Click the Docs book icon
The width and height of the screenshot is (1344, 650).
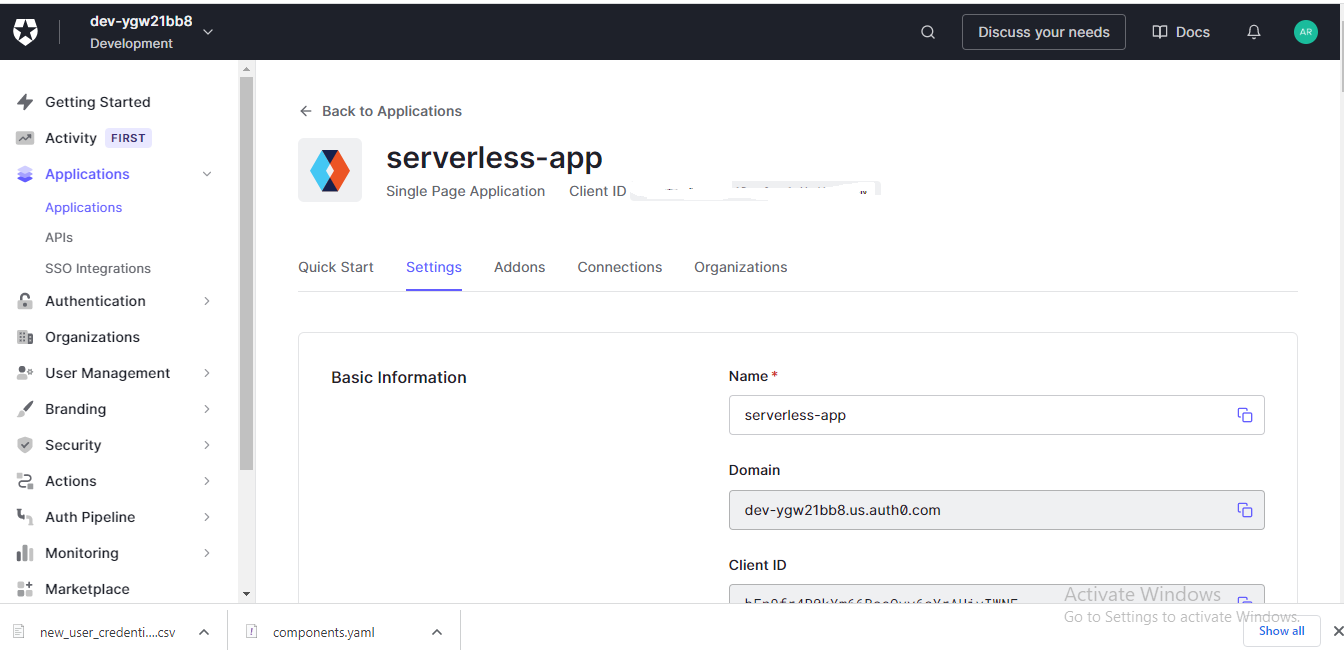point(1160,32)
